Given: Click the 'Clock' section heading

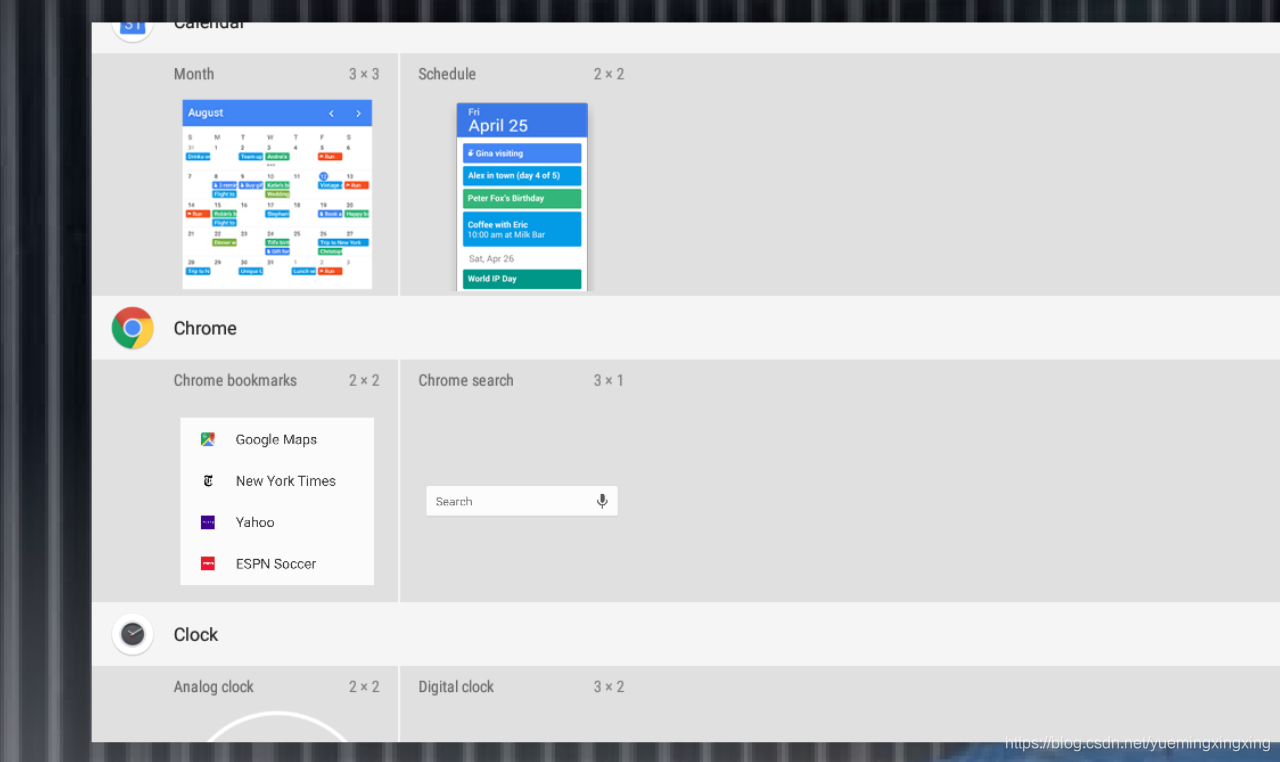Looking at the screenshot, I should 196,635.
